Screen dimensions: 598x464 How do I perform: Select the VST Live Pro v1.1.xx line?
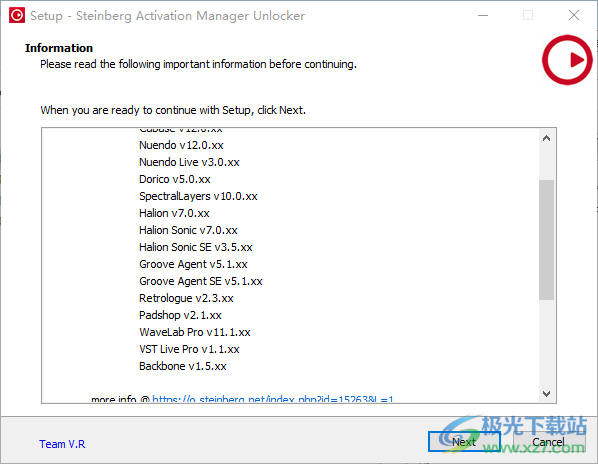[189, 349]
